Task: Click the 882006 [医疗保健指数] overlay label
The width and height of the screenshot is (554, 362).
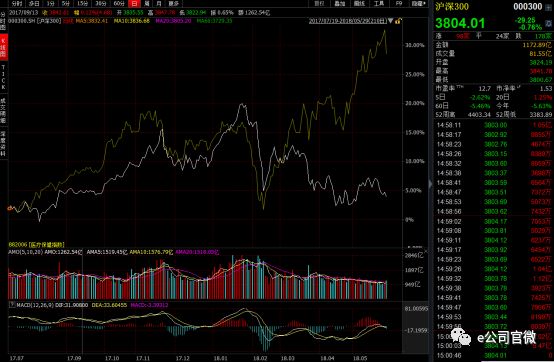Action: tap(36, 244)
